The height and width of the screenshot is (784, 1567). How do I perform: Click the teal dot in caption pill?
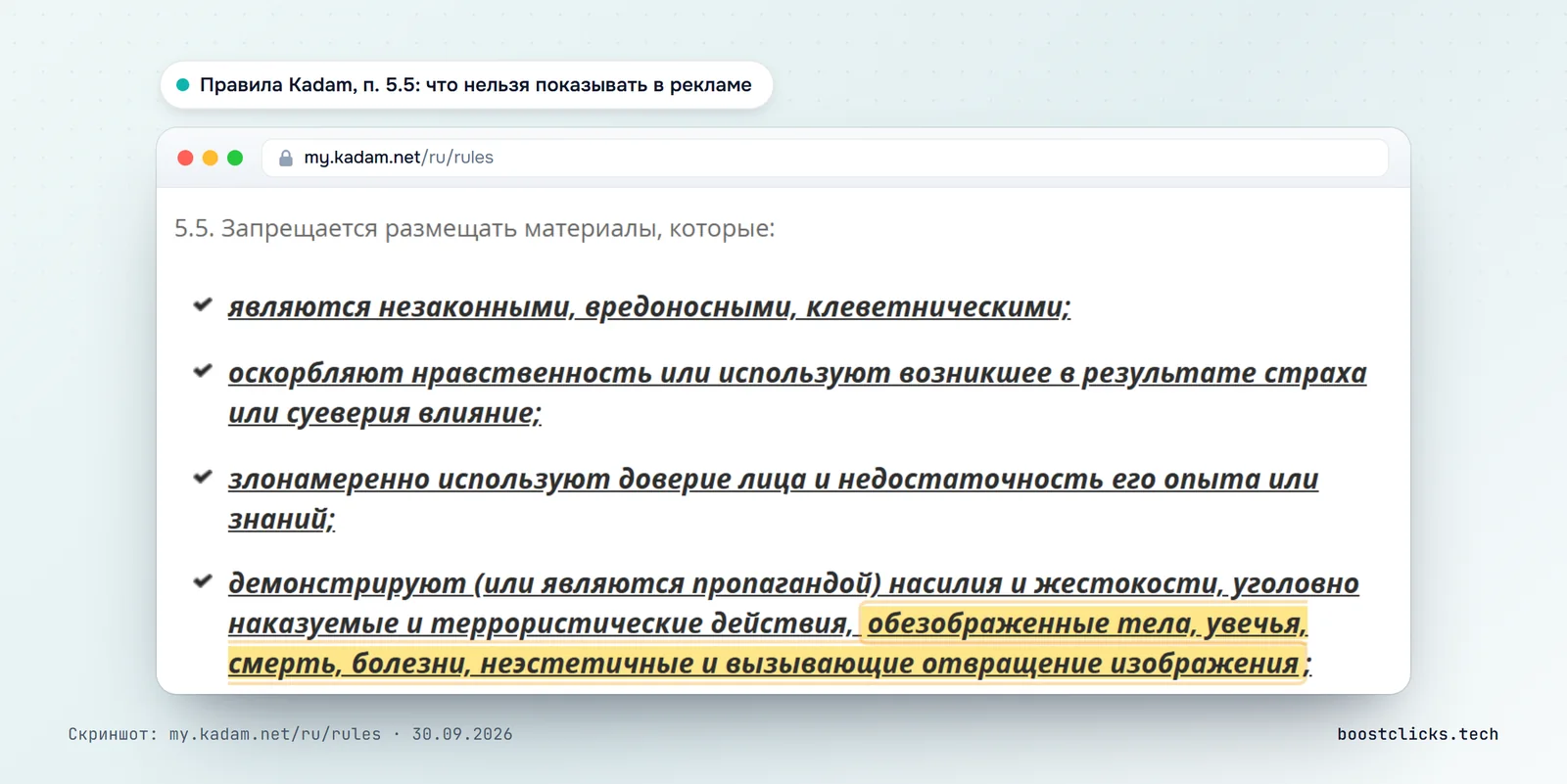[182, 85]
